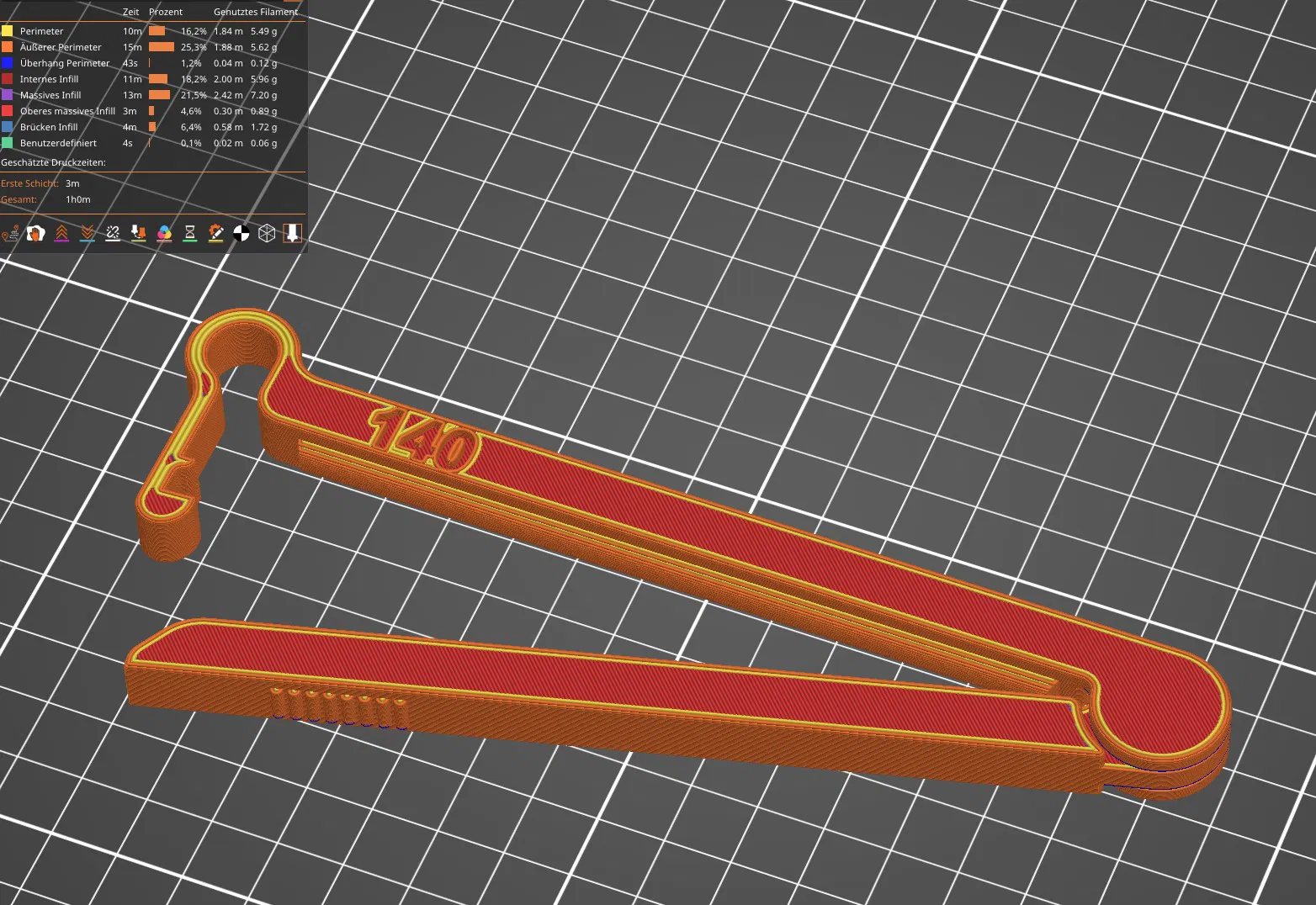The height and width of the screenshot is (905, 1316).
Task: Select the Äußerer Perimeter legend label
Action: pyautogui.click(x=61, y=47)
